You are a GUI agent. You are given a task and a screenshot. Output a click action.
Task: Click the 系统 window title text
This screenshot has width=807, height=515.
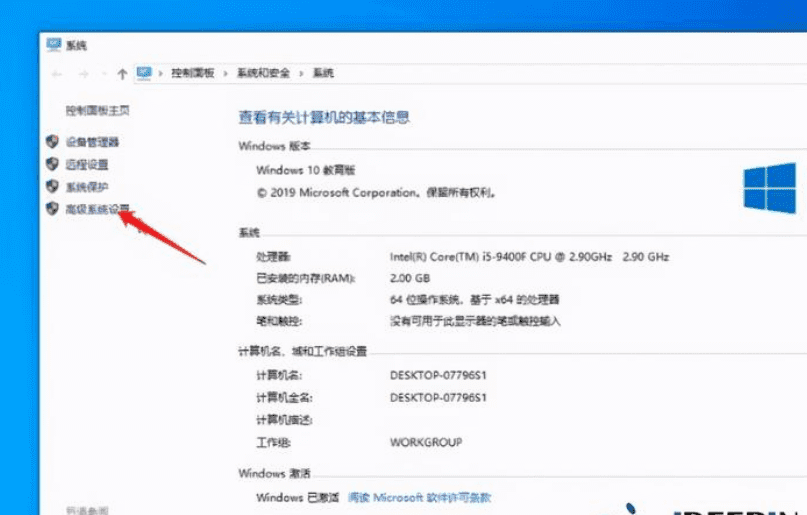coord(76,46)
